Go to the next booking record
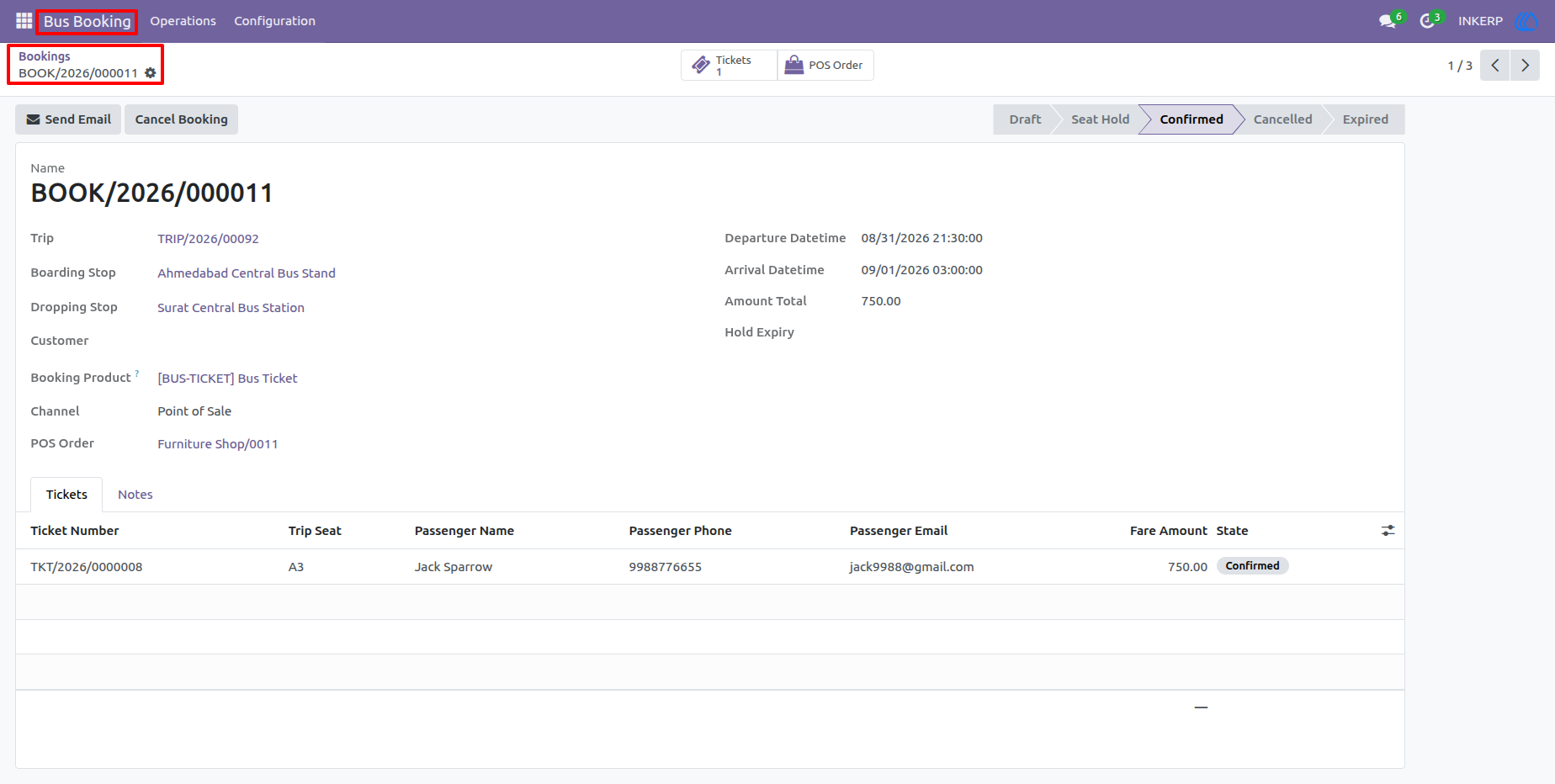This screenshot has height=784, width=1555. point(1525,66)
